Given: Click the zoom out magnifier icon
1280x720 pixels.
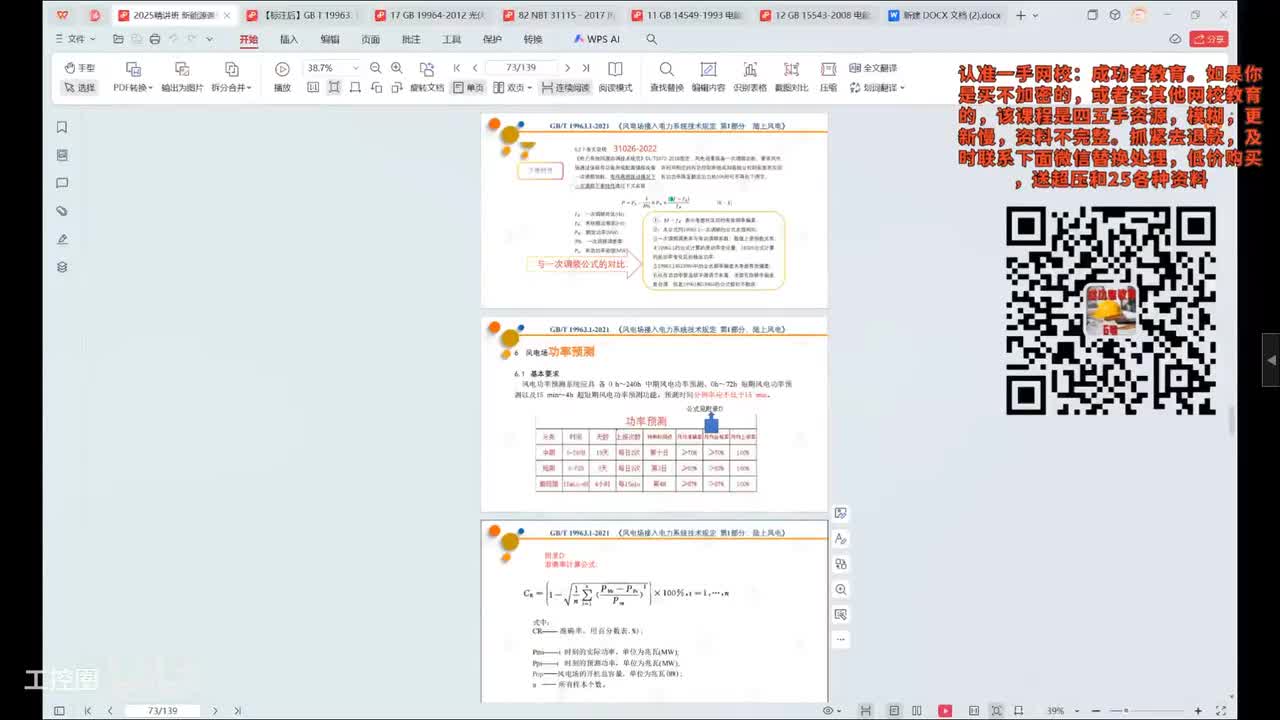Looking at the screenshot, I should pos(375,68).
